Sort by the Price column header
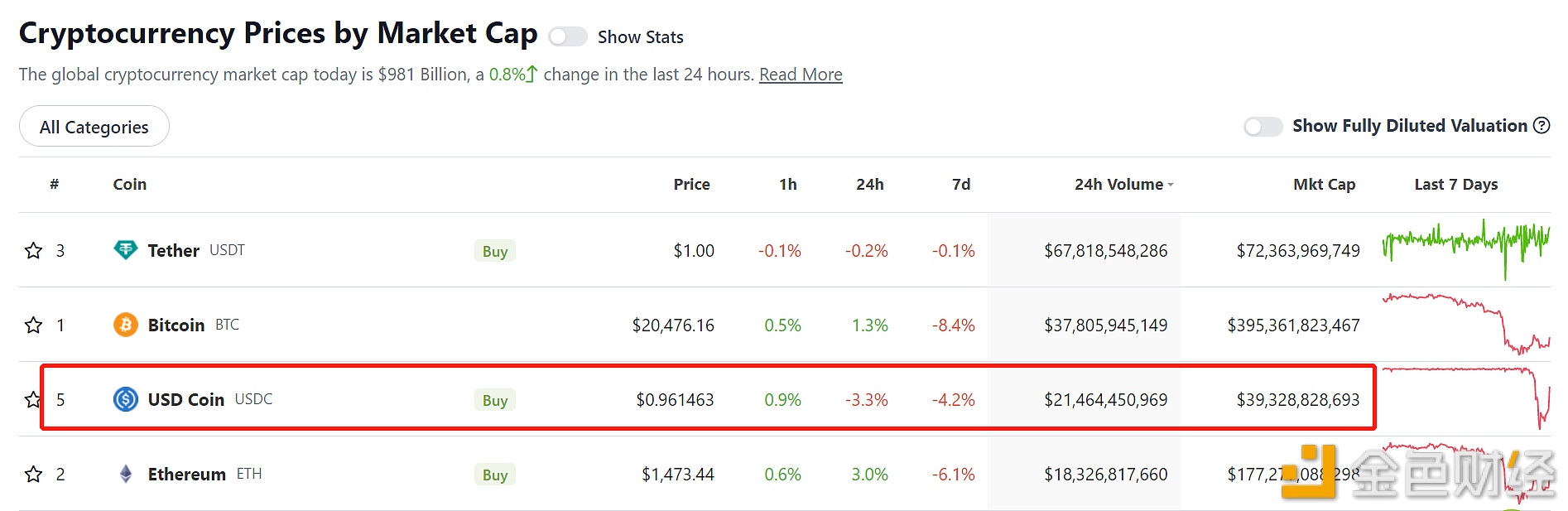 (692, 184)
